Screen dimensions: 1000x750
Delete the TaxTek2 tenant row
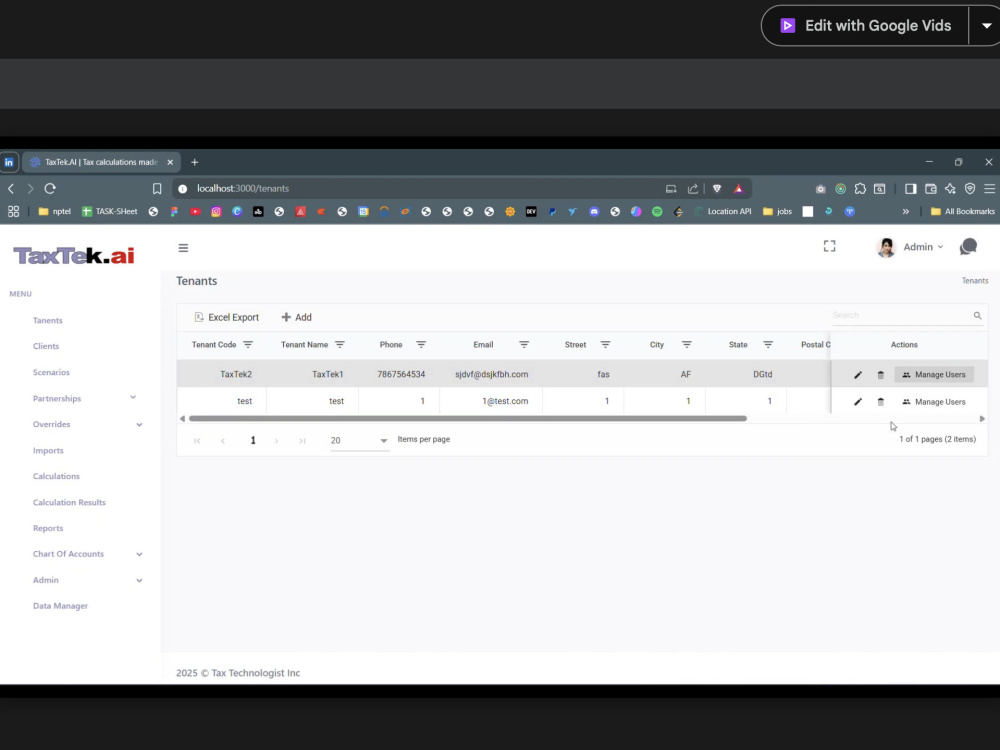coord(881,375)
